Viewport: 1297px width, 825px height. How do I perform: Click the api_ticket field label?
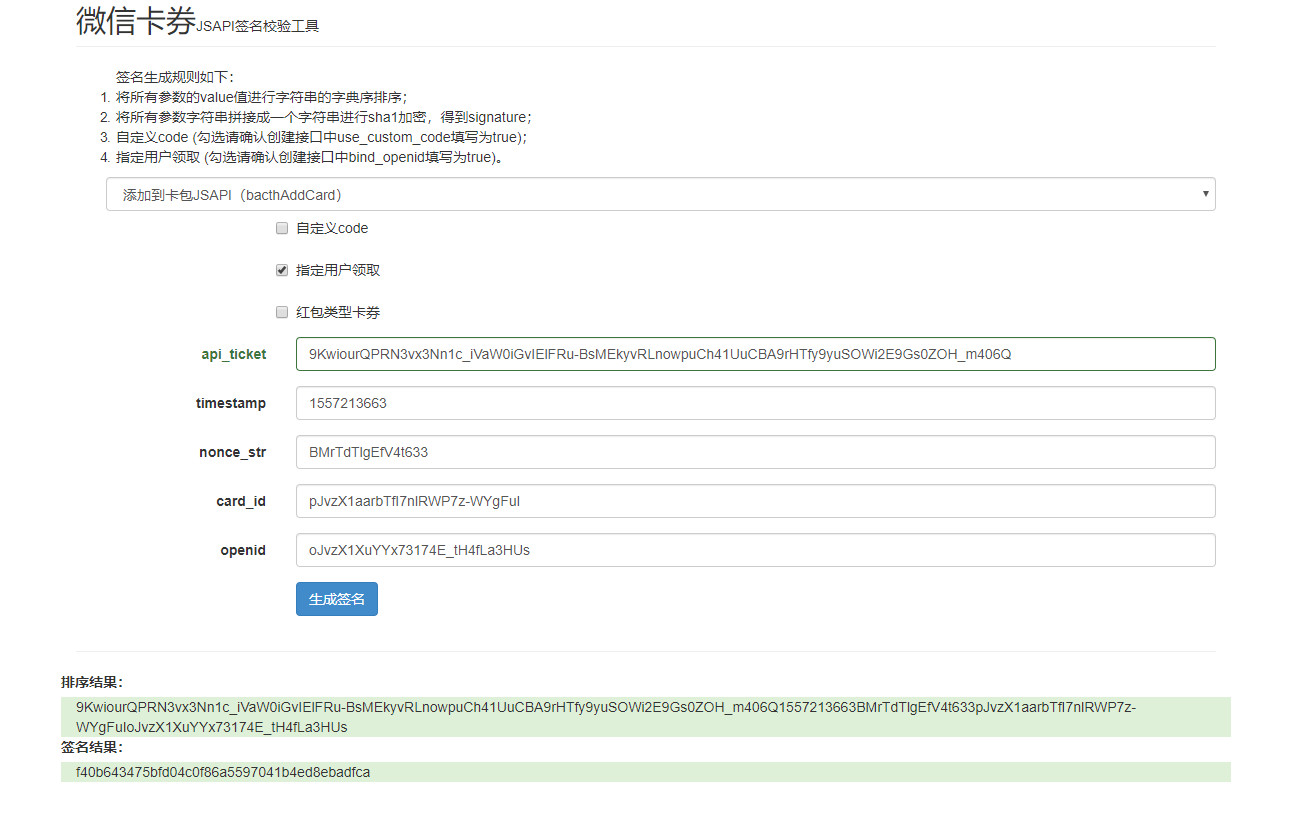click(x=234, y=354)
